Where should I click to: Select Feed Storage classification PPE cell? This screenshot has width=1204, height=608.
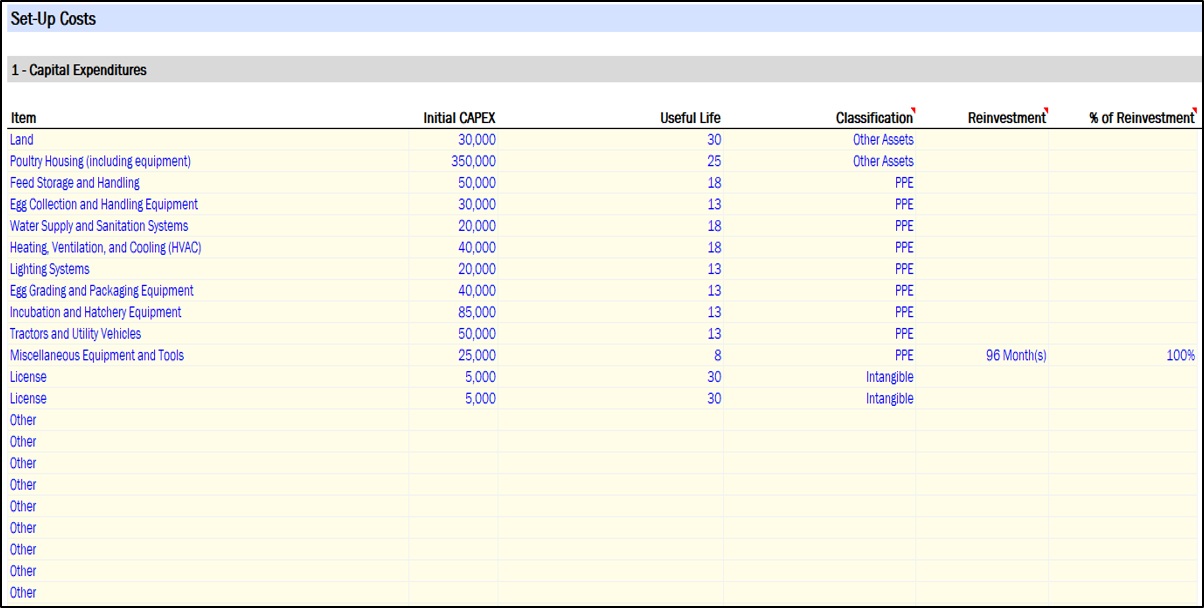820,183
